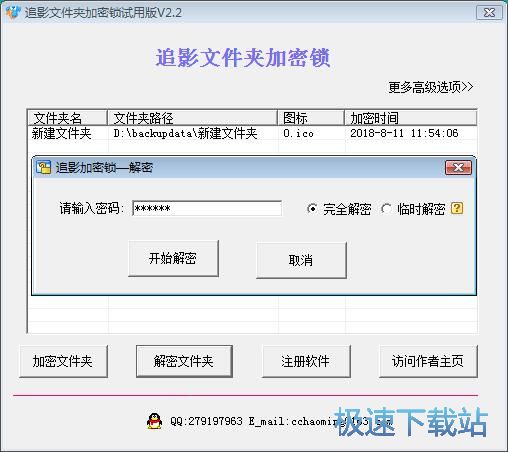The image size is (508, 452).
Task: Click the 文件夹路径 column header
Action: (x=192, y=117)
